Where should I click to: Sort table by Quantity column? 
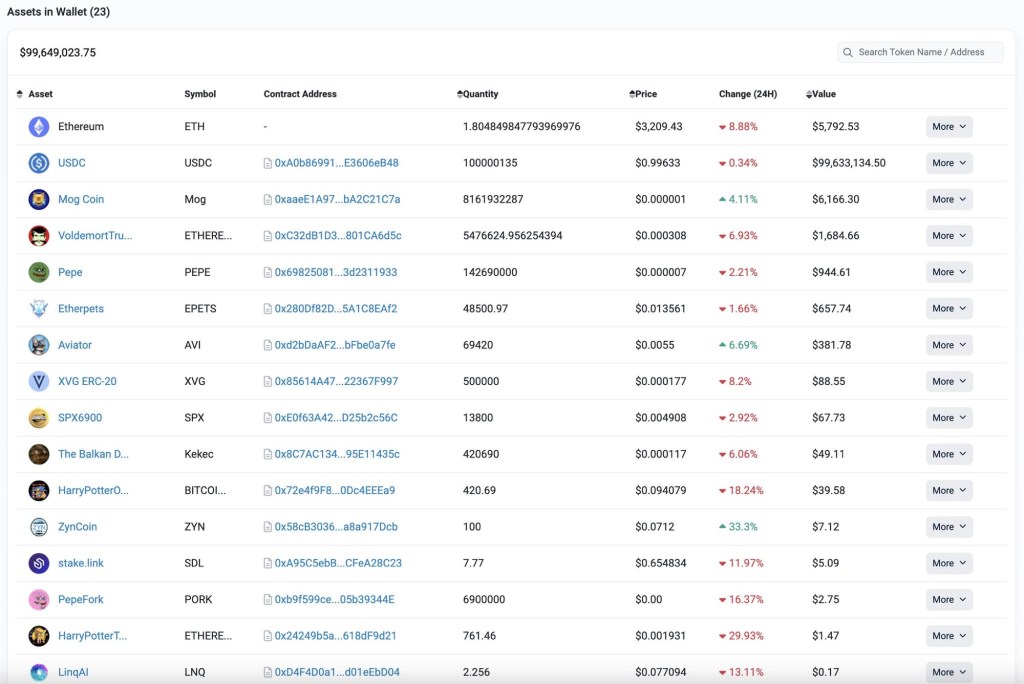[480, 94]
